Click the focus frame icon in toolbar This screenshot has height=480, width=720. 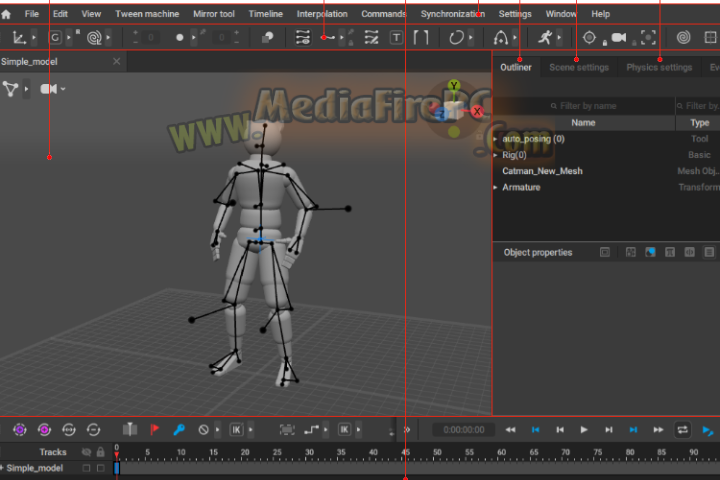point(648,38)
